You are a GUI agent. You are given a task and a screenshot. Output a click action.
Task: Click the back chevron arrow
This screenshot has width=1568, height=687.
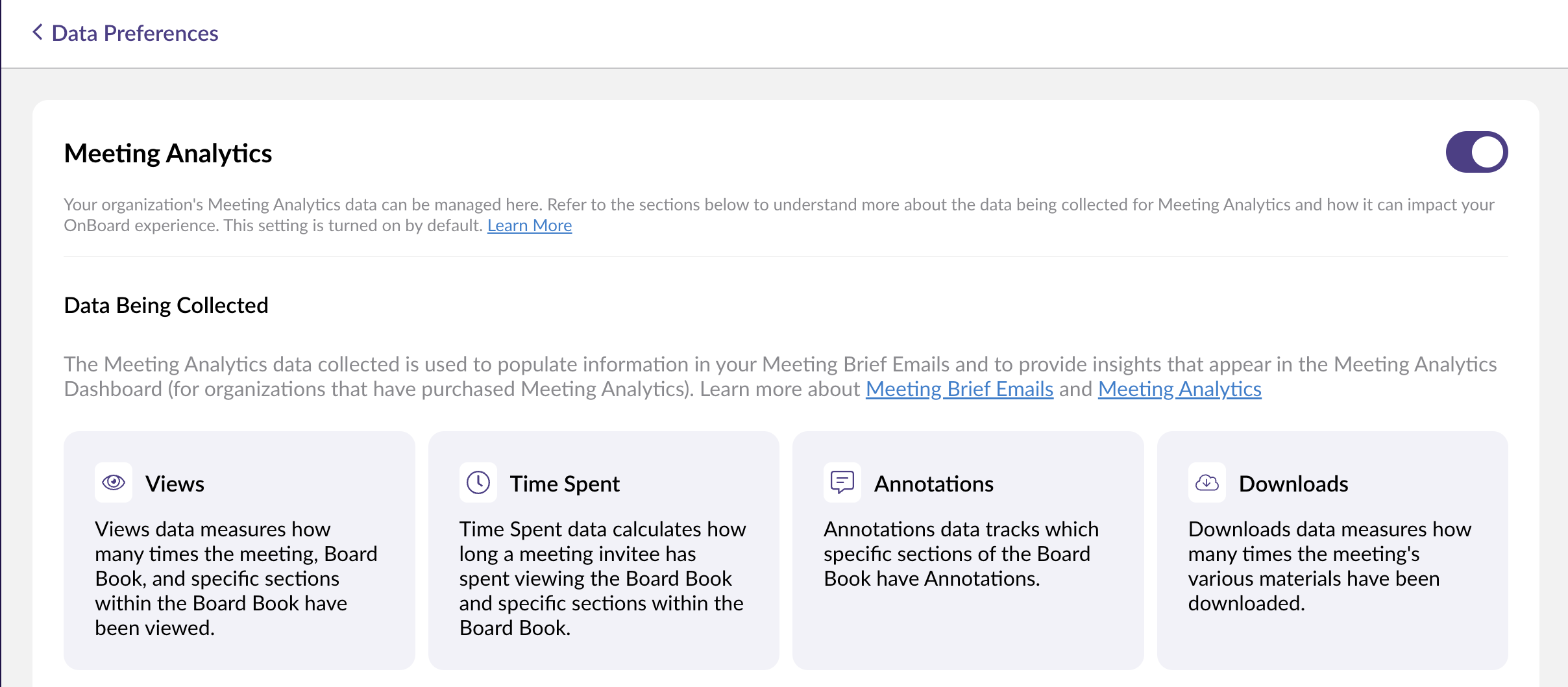[38, 32]
